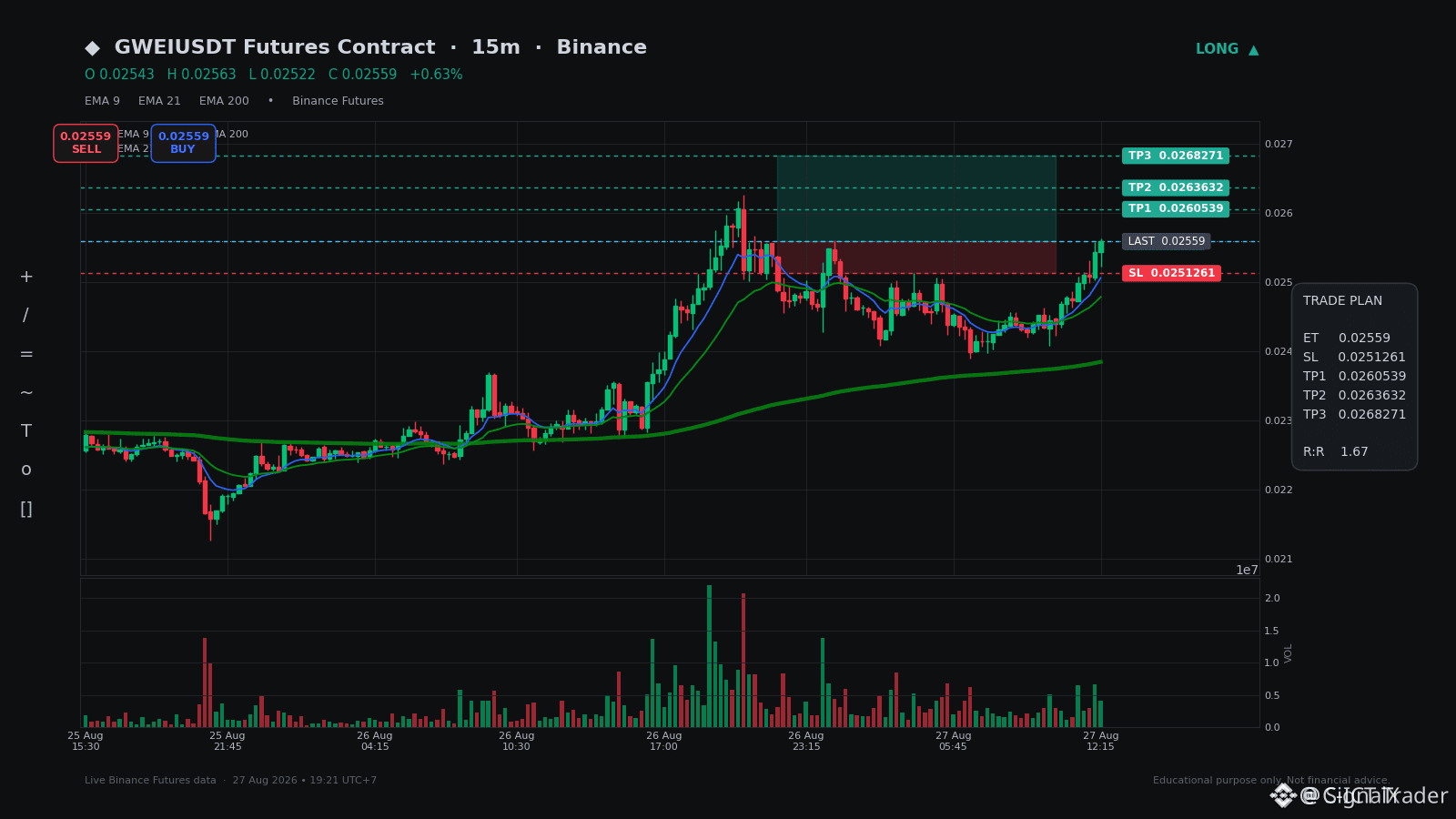Click the 26 Aug 04:15 time label

click(x=375, y=741)
